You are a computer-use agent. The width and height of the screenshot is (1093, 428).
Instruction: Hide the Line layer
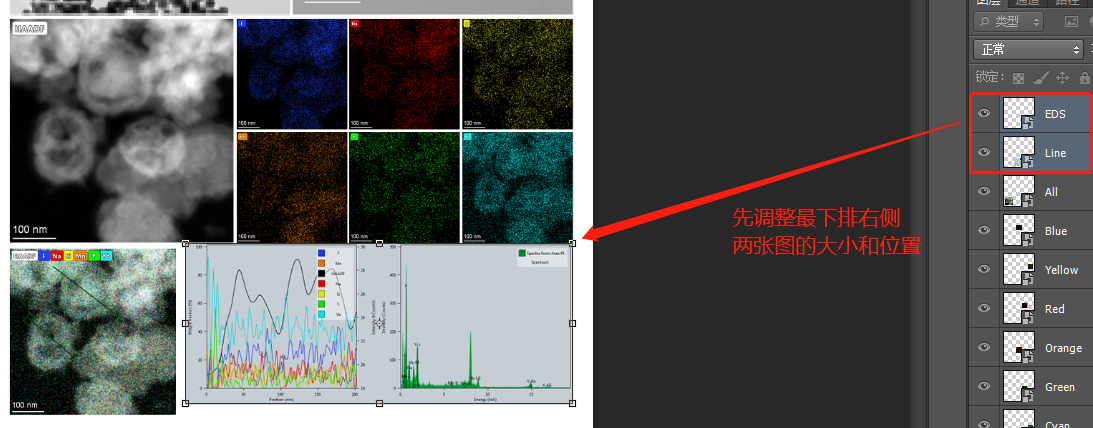point(984,153)
